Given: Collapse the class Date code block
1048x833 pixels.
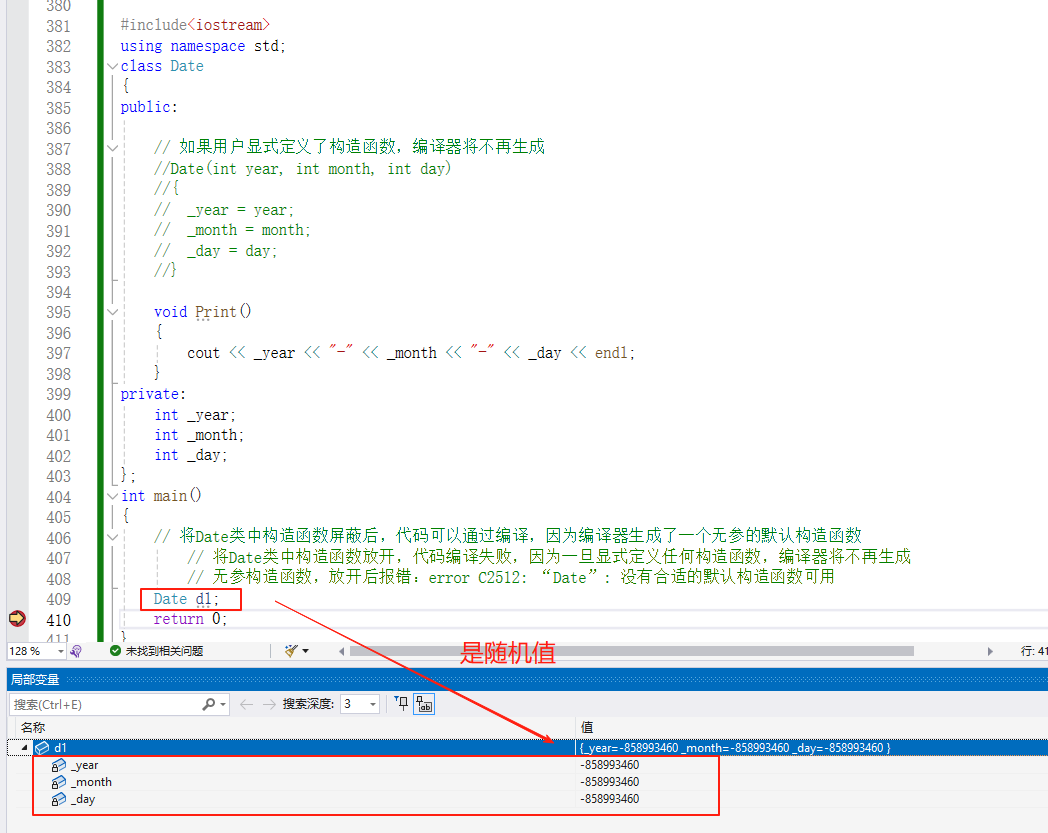Looking at the screenshot, I should [x=112, y=66].
